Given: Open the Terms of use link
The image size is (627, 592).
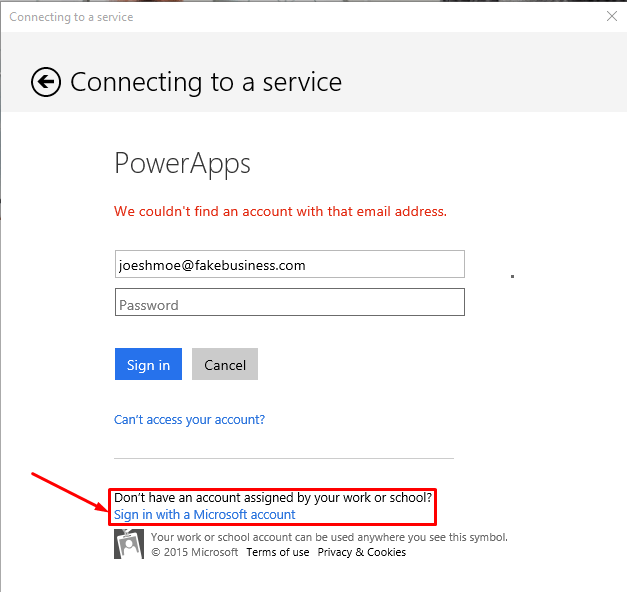Looking at the screenshot, I should pos(278,552).
